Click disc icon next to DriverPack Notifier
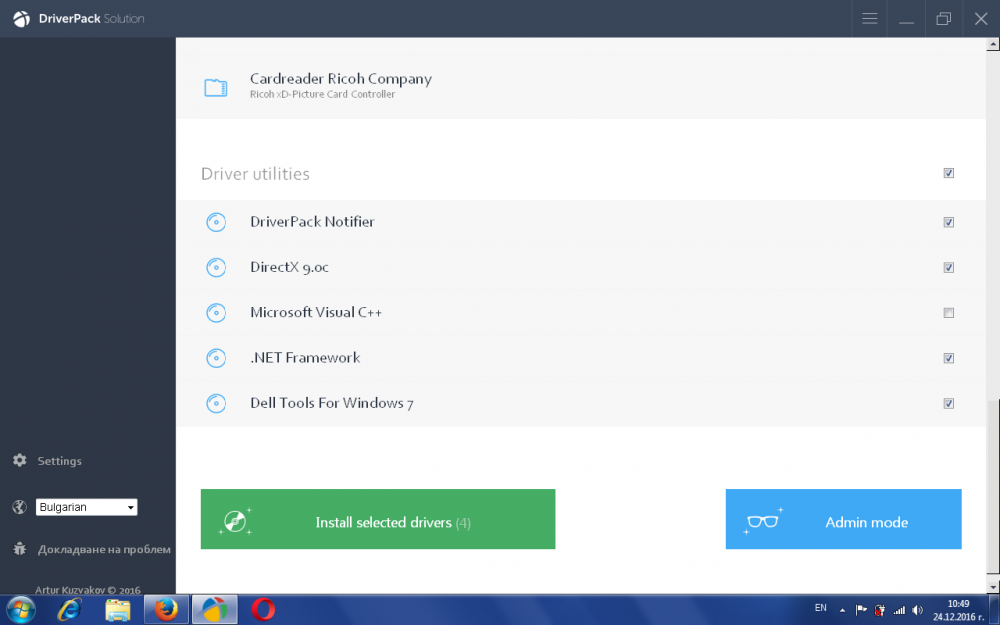Viewport: 1000px width, 625px height. pyautogui.click(x=216, y=222)
